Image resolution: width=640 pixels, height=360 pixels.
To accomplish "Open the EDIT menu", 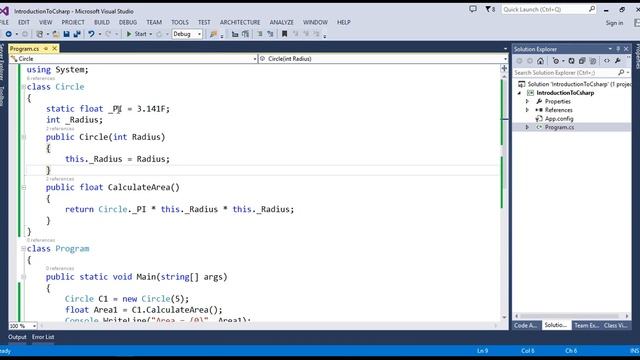I will click(24, 22).
